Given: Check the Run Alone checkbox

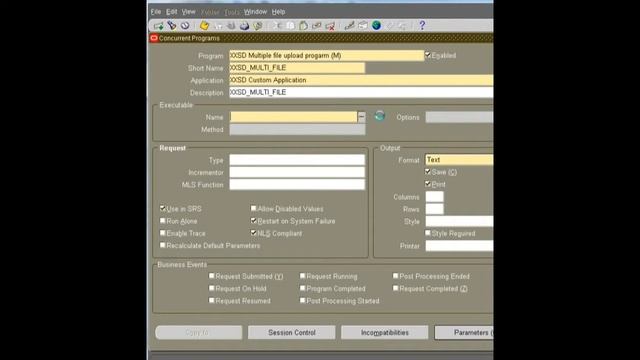Looking at the screenshot, I should pyautogui.click(x=162, y=220).
